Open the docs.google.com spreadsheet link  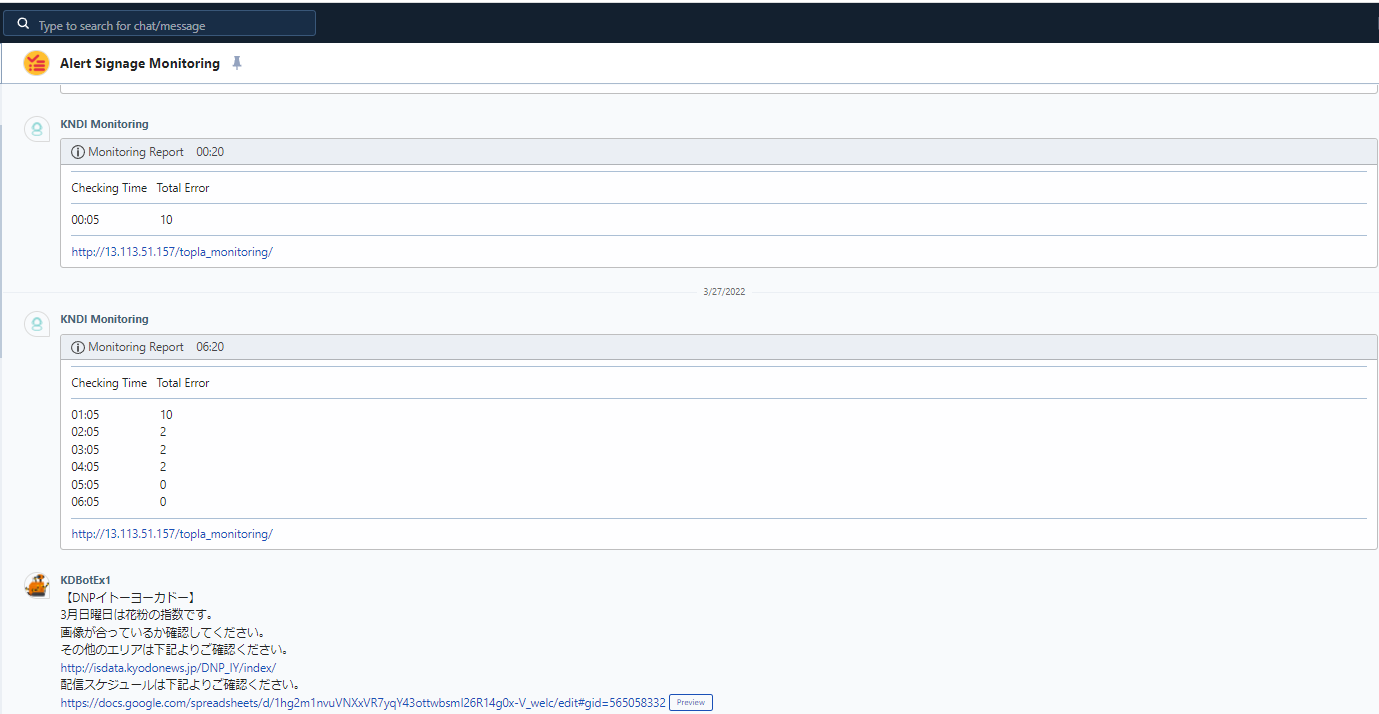click(x=362, y=703)
